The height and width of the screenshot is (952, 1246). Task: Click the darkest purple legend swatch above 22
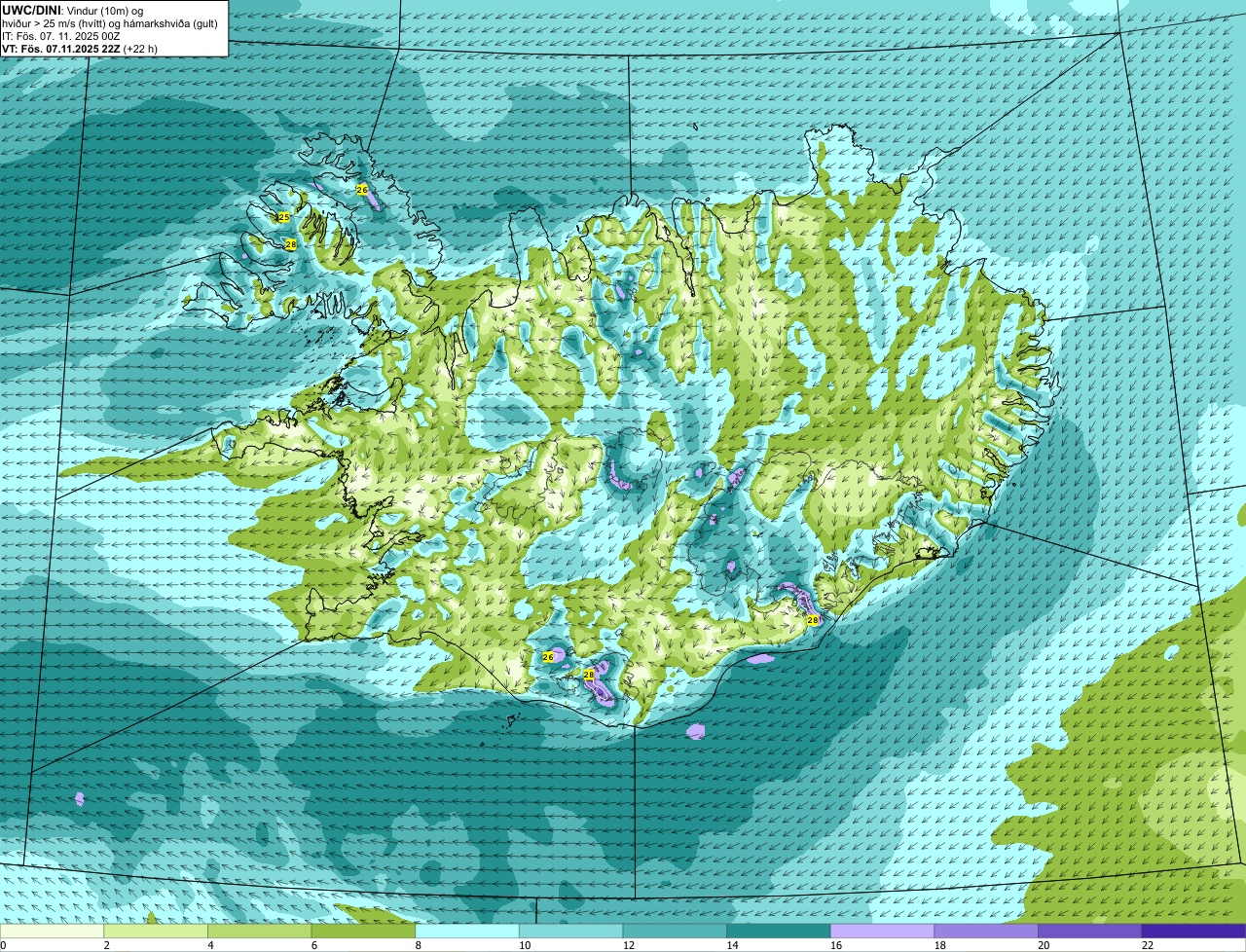click(1193, 931)
